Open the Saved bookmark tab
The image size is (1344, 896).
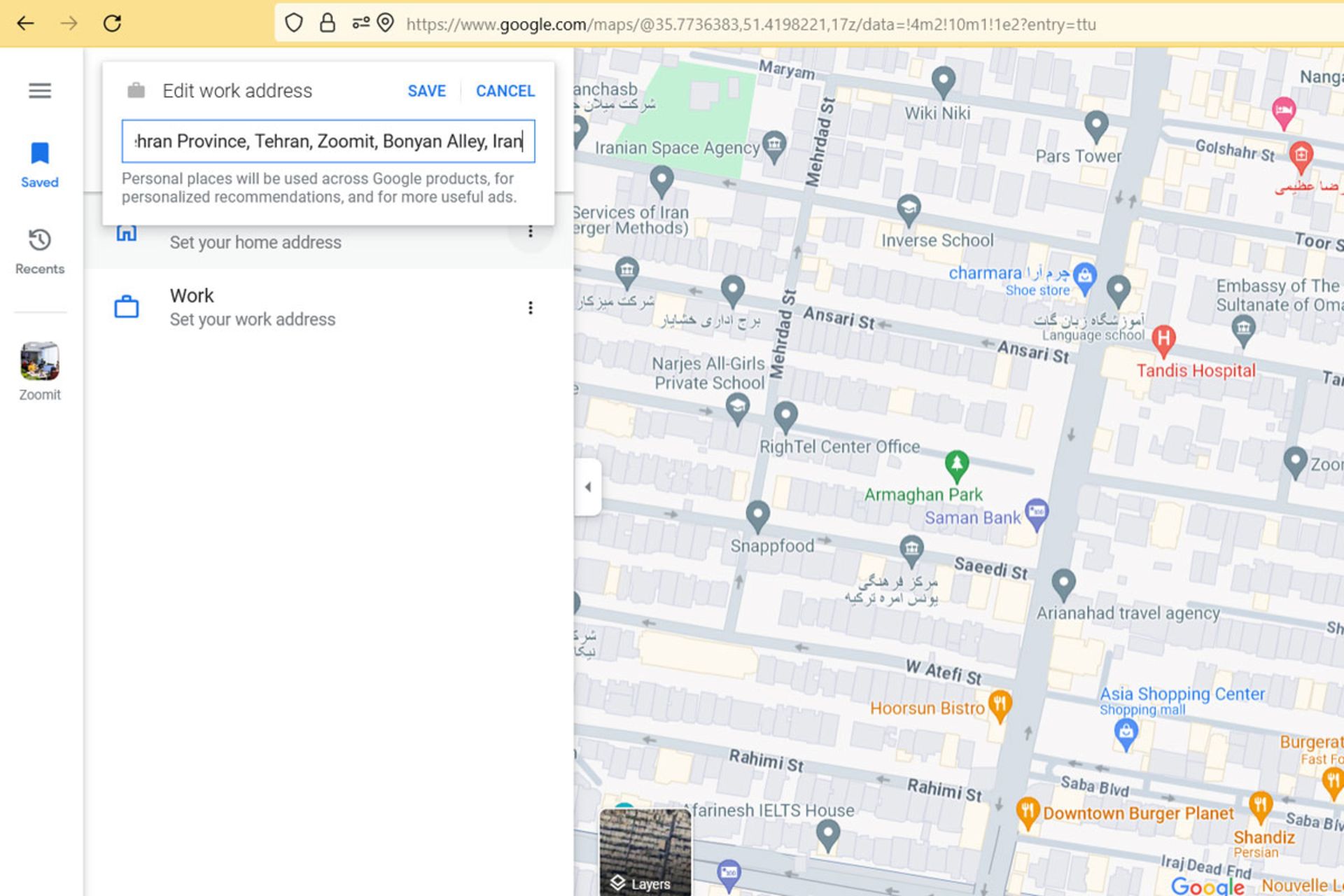40,165
